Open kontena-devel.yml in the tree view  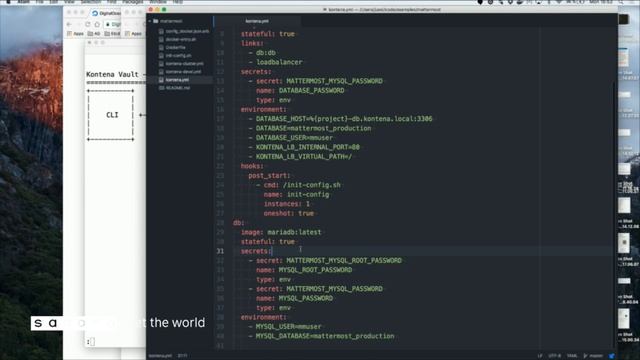point(183,72)
